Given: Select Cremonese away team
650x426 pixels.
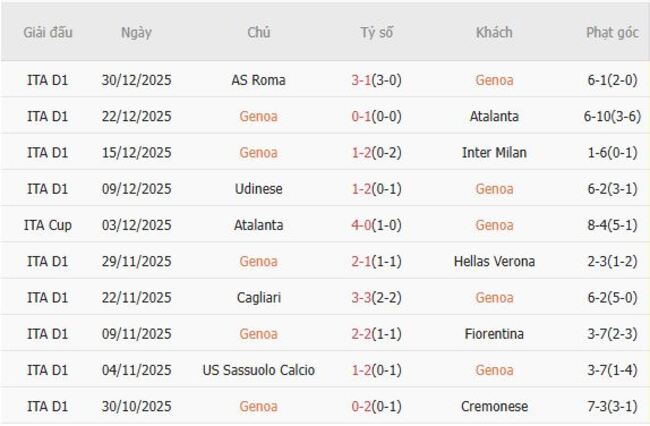Looking at the screenshot, I should click(x=494, y=407).
